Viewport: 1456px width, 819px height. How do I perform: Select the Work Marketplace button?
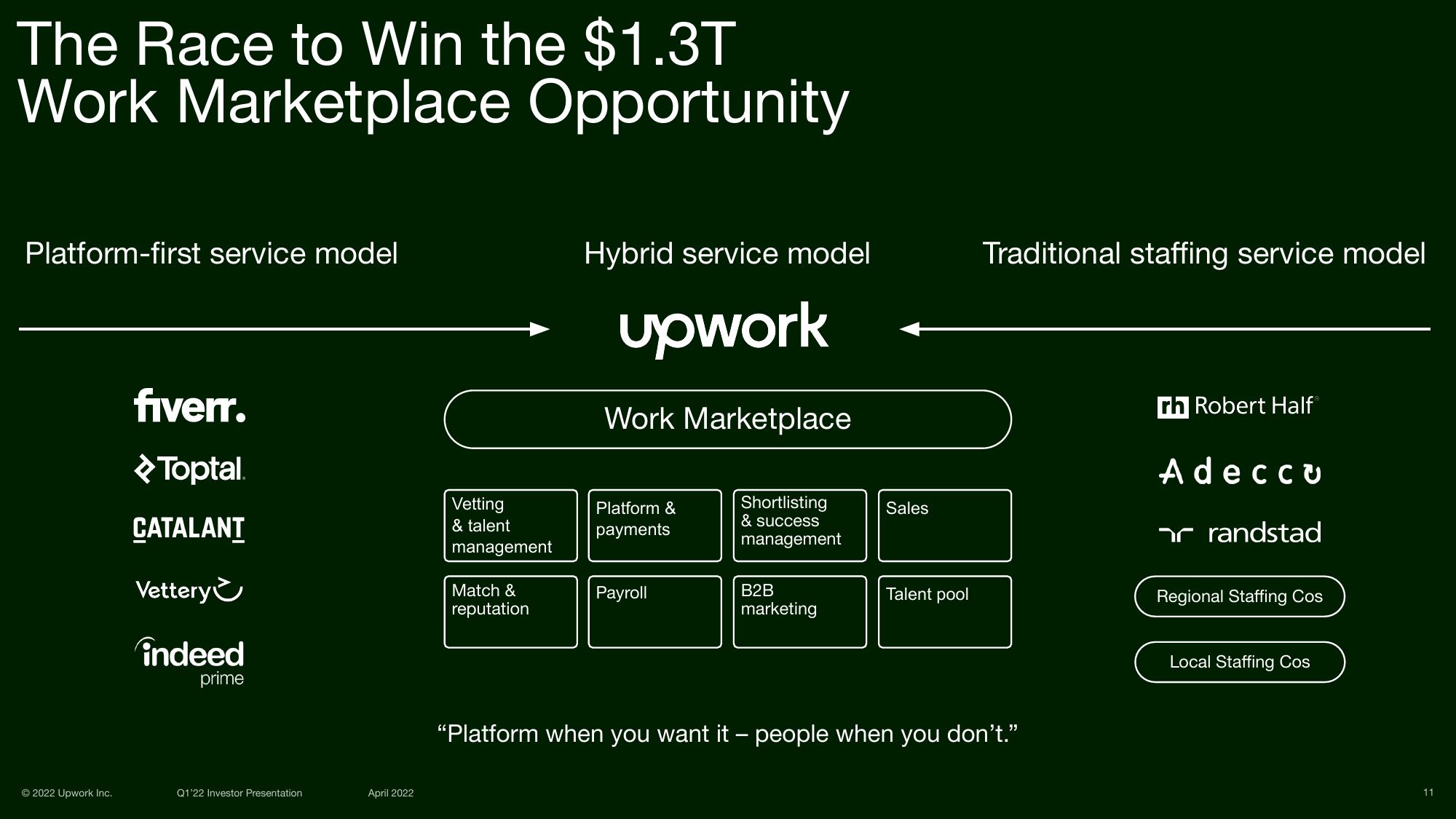(x=727, y=419)
